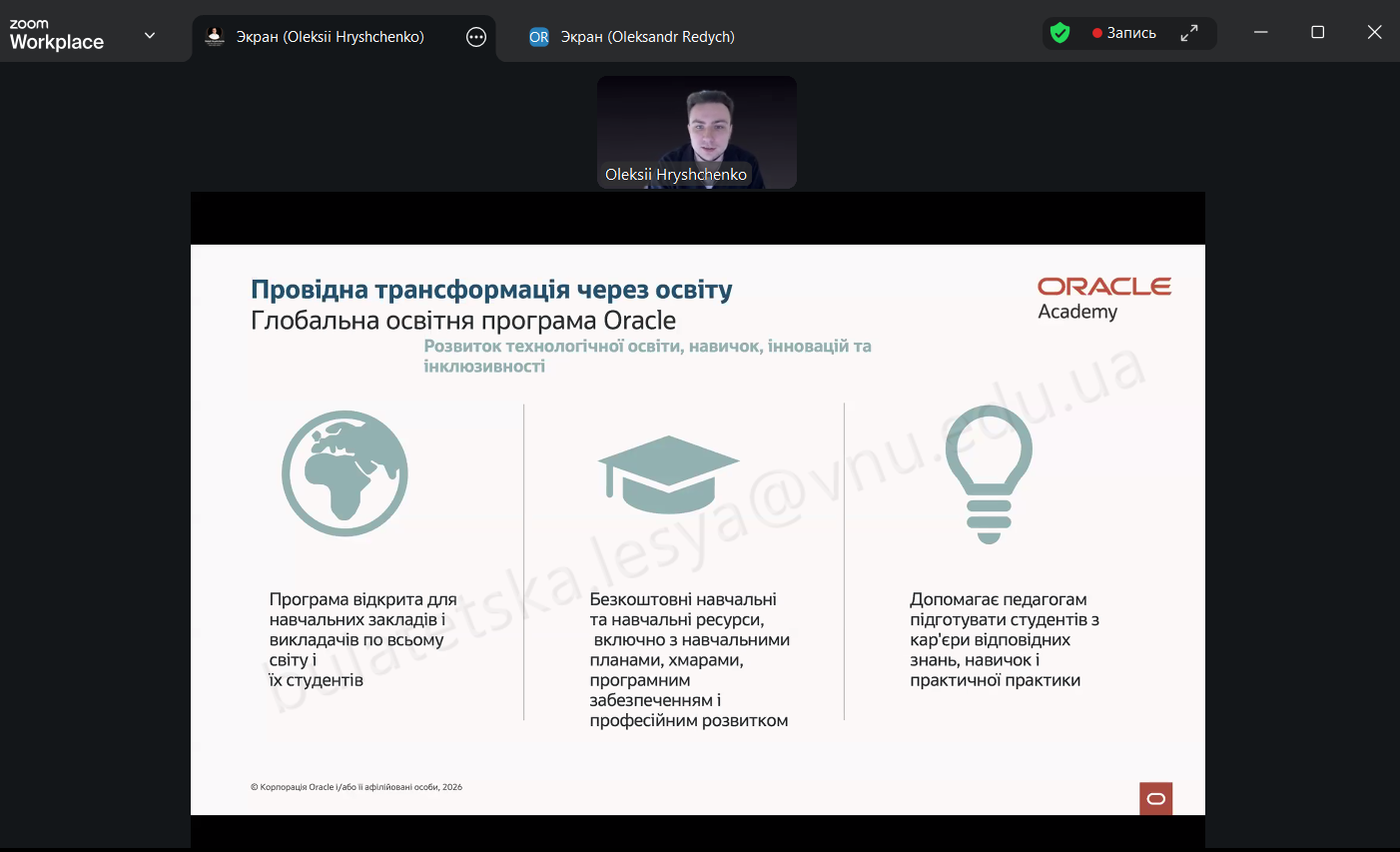Close the Zoom meeting window

point(1374,32)
